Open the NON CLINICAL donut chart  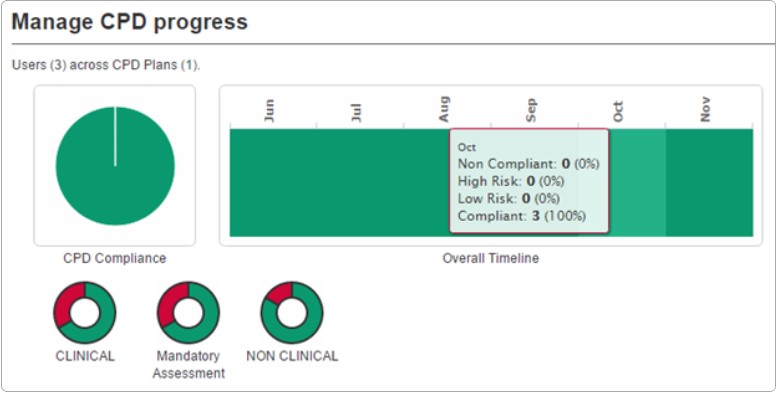[x=292, y=313]
